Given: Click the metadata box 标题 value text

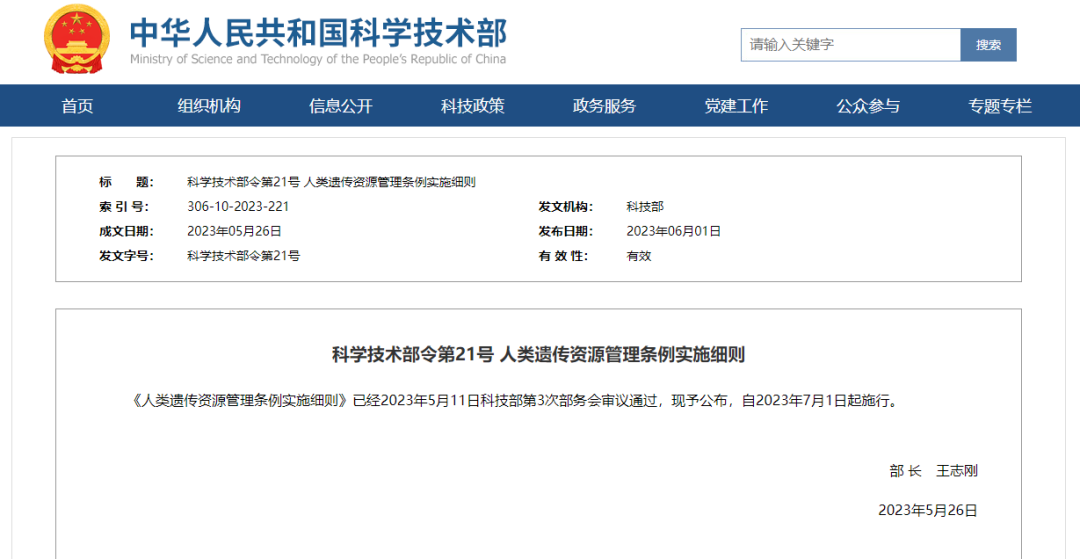Looking at the screenshot, I should pyautogui.click(x=332, y=182).
